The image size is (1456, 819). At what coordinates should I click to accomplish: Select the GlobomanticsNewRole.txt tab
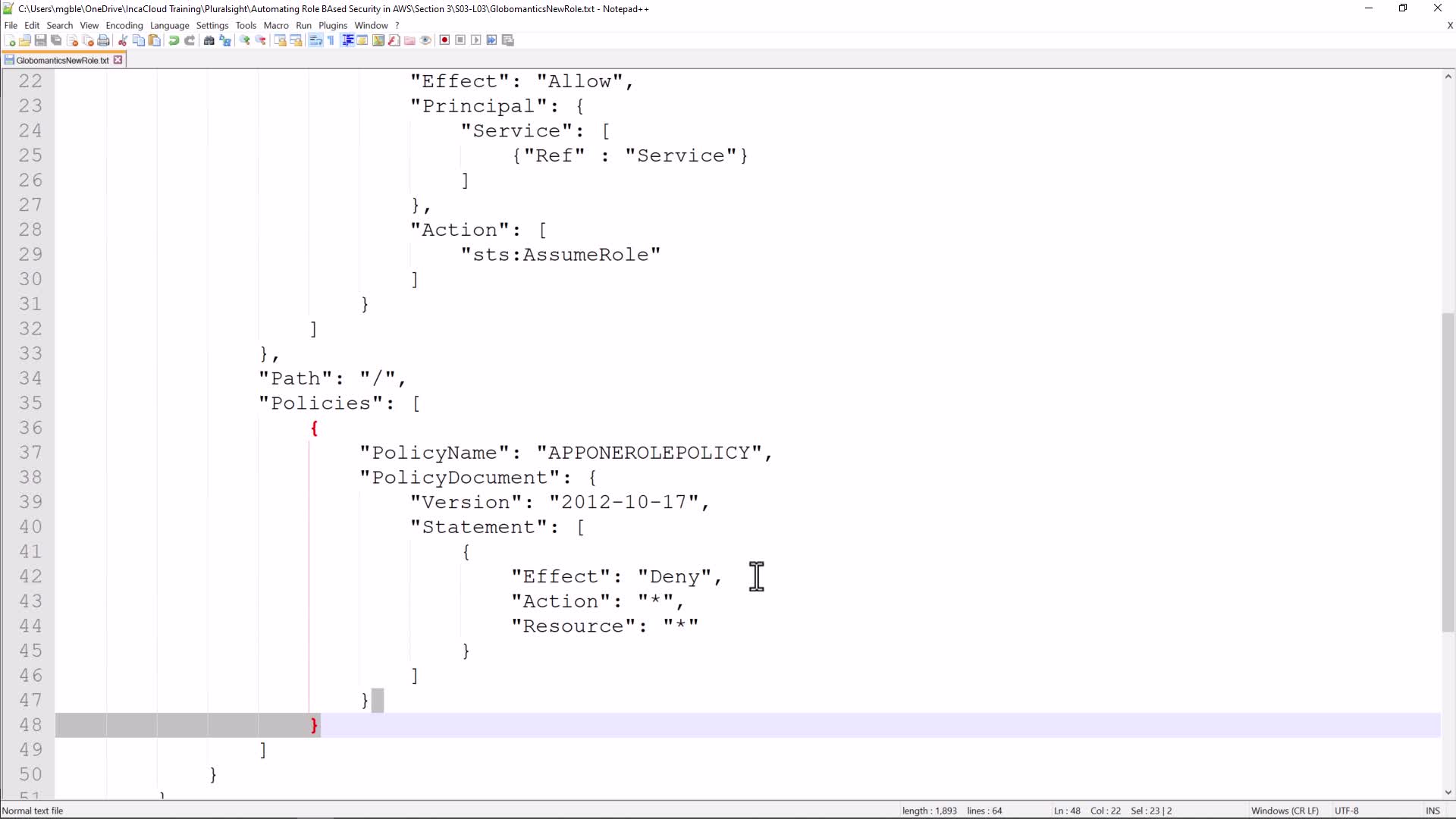pos(62,60)
